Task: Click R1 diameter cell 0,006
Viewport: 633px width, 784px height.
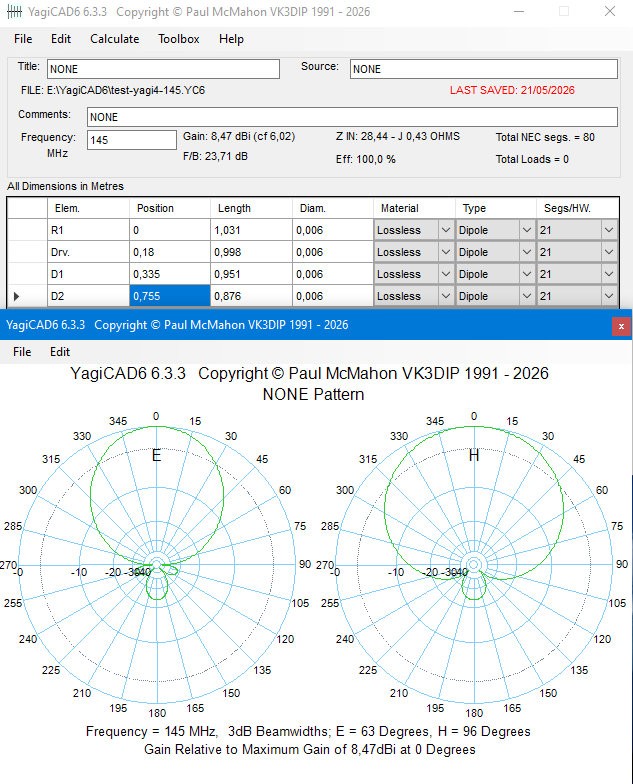Action: coord(332,230)
